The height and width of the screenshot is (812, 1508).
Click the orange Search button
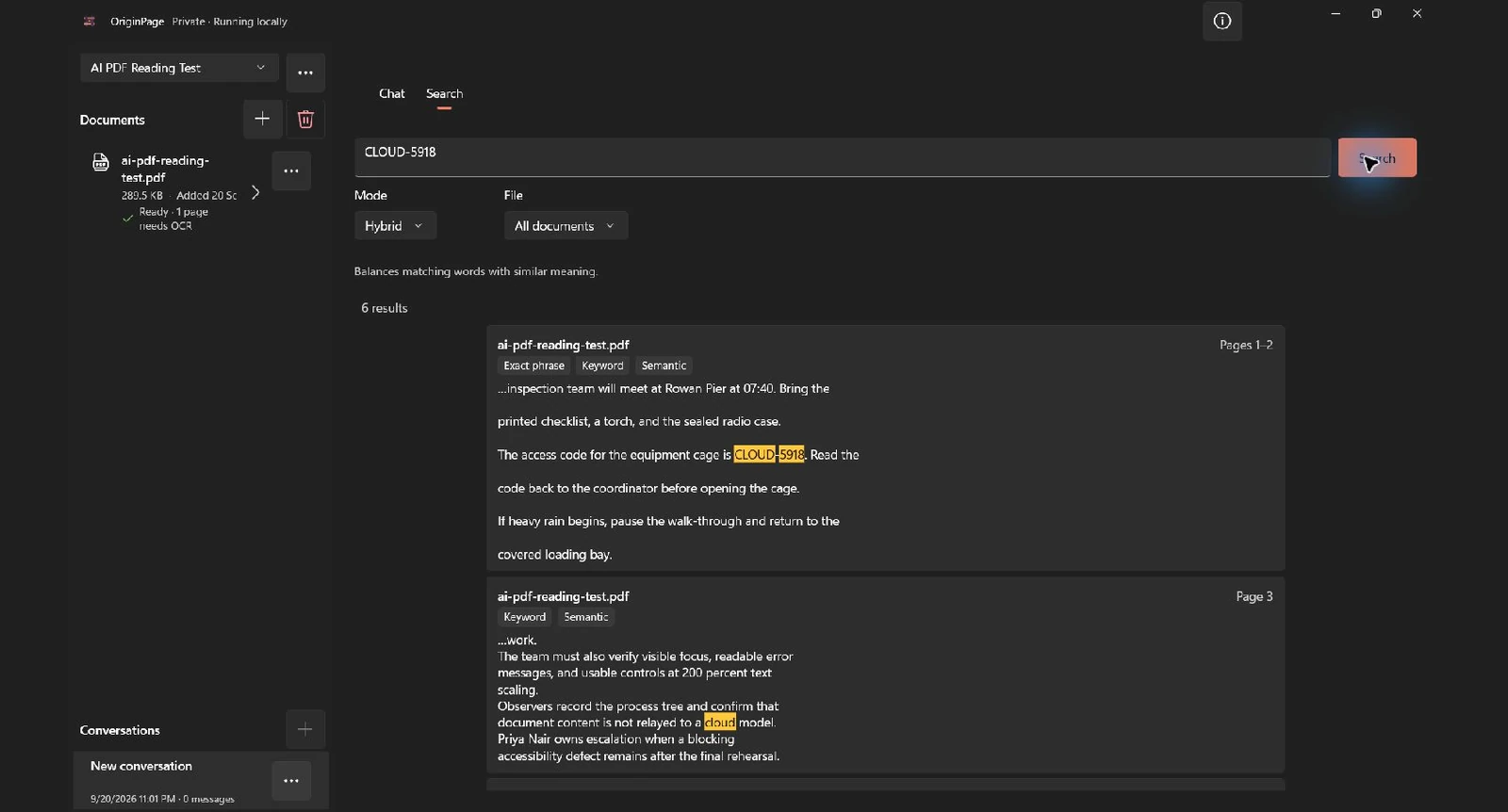[x=1377, y=158]
